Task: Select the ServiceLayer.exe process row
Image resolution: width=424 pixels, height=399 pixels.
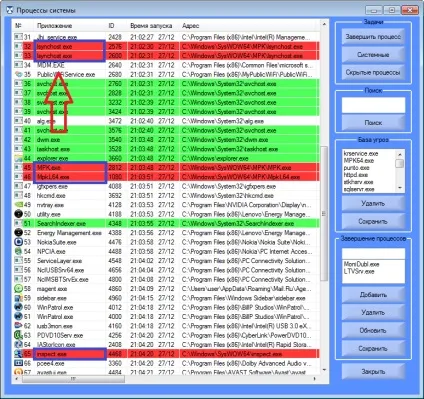Action: [166, 261]
